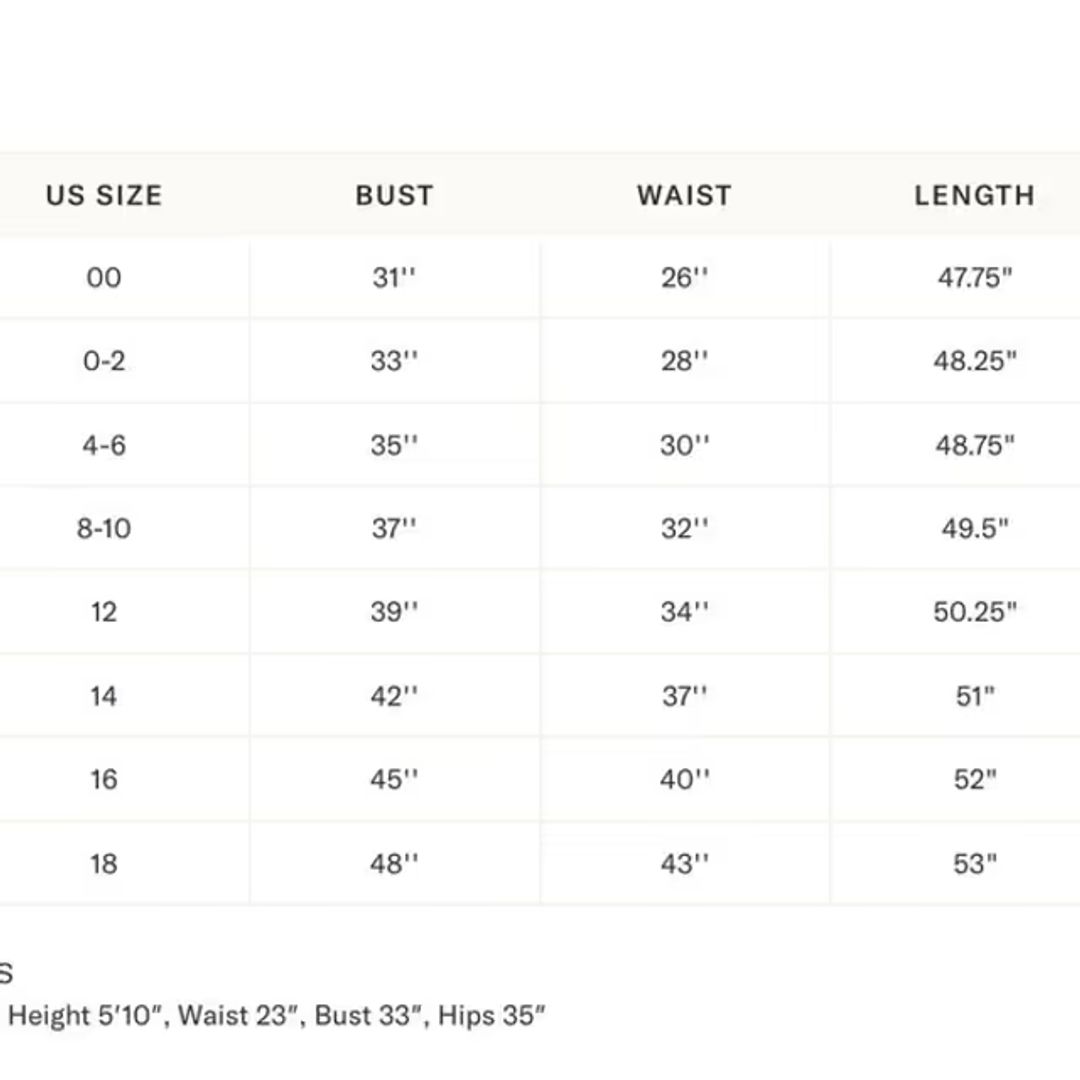The height and width of the screenshot is (1080, 1080).
Task: Click the 4-6 size cell
Action: coord(104,445)
